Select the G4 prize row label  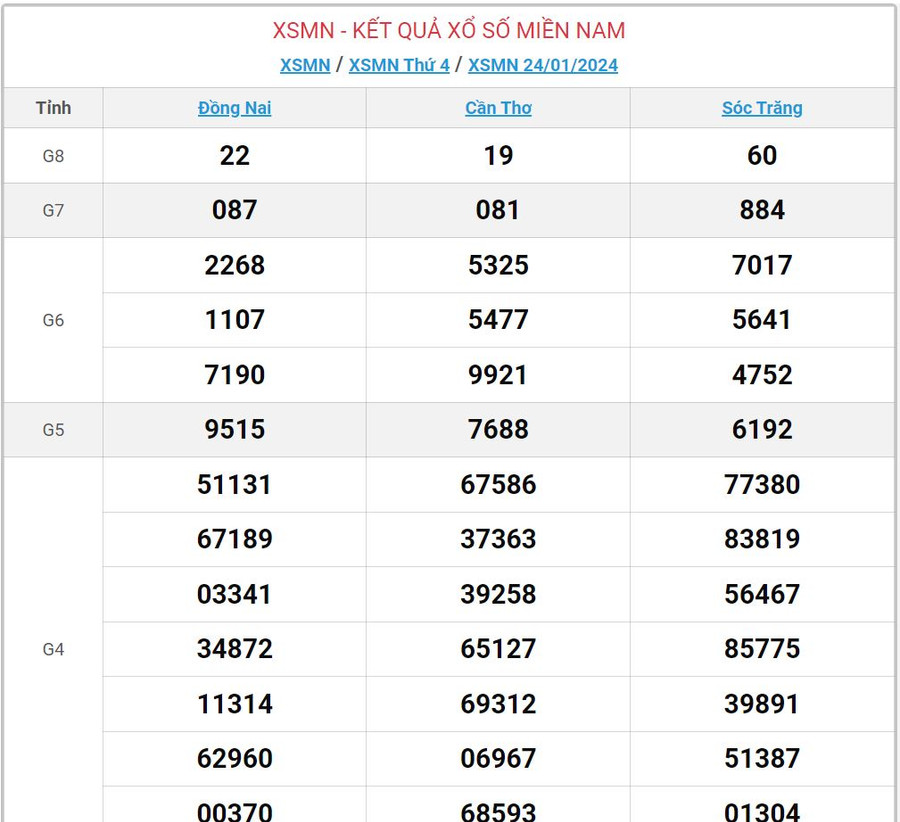click(x=53, y=649)
